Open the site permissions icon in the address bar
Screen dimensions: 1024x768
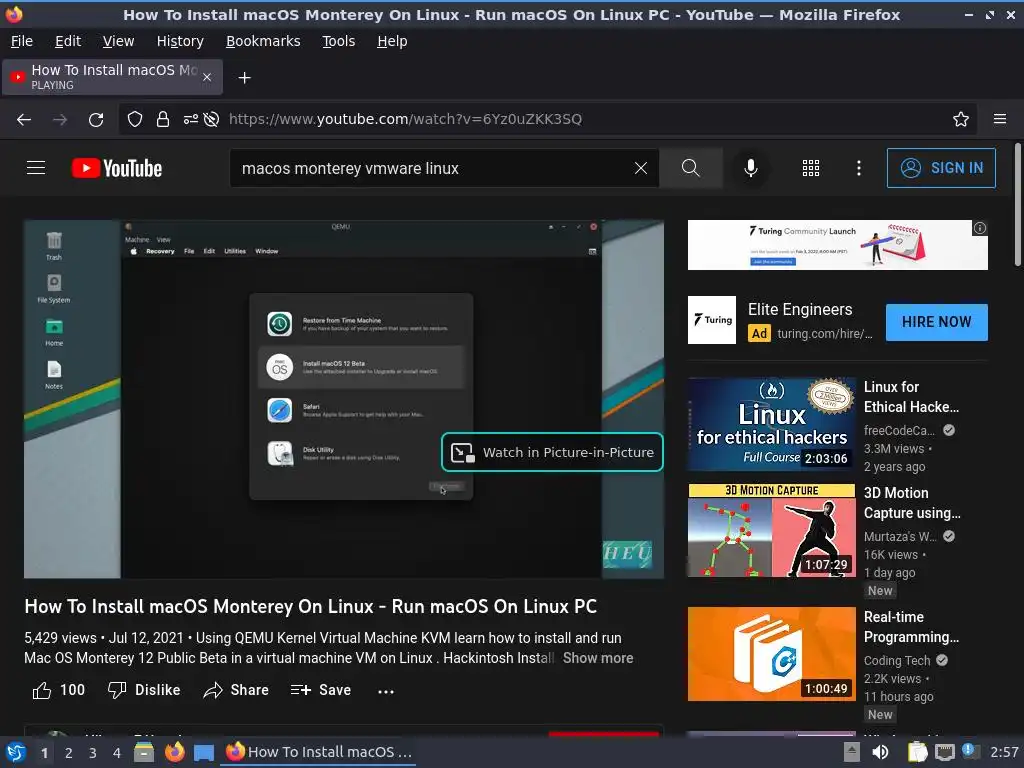point(190,120)
